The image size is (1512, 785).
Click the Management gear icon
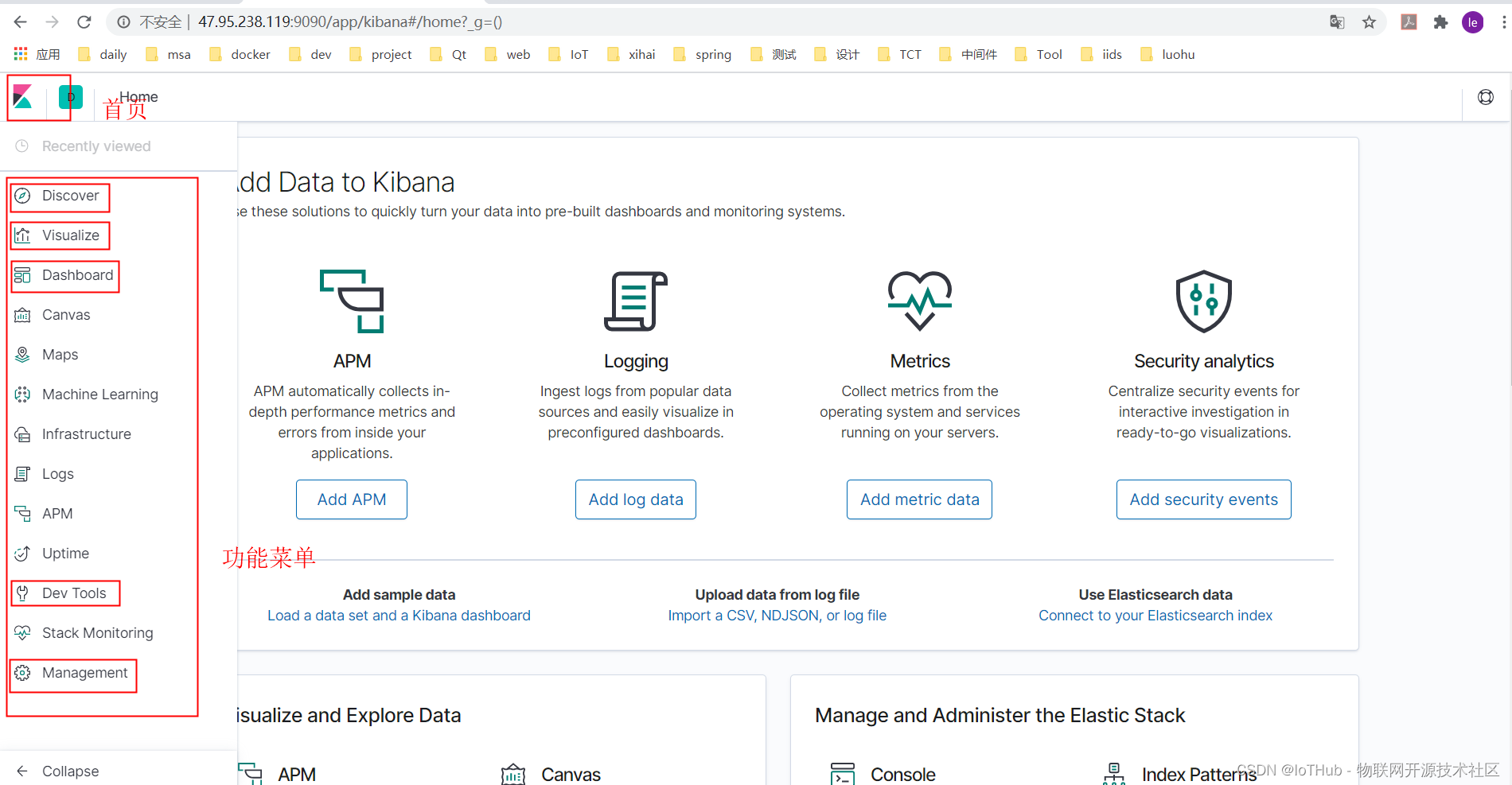(x=23, y=673)
